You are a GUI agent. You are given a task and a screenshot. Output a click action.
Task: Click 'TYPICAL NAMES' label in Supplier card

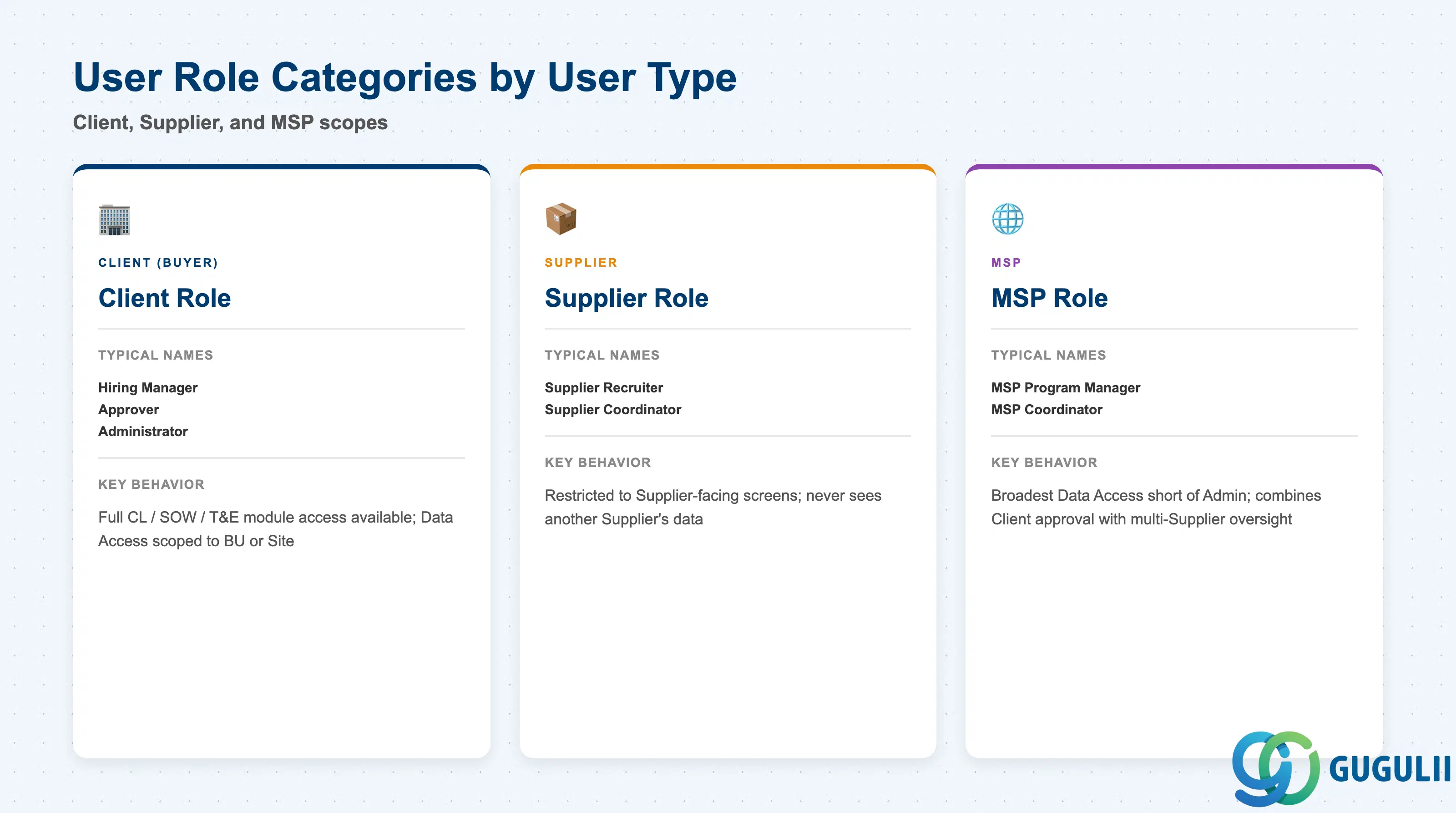[x=602, y=355]
